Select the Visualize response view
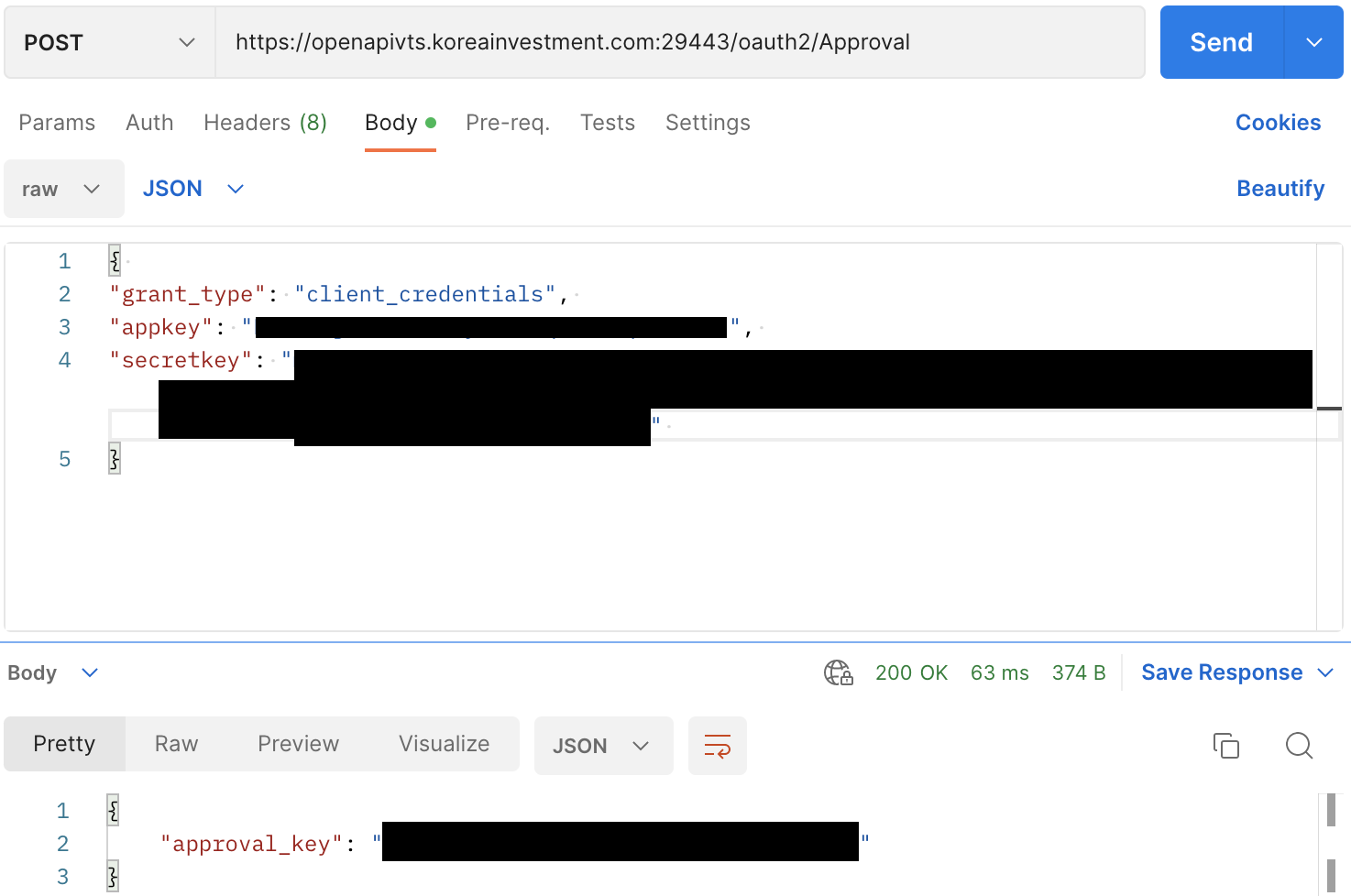1351x896 pixels. tap(444, 744)
